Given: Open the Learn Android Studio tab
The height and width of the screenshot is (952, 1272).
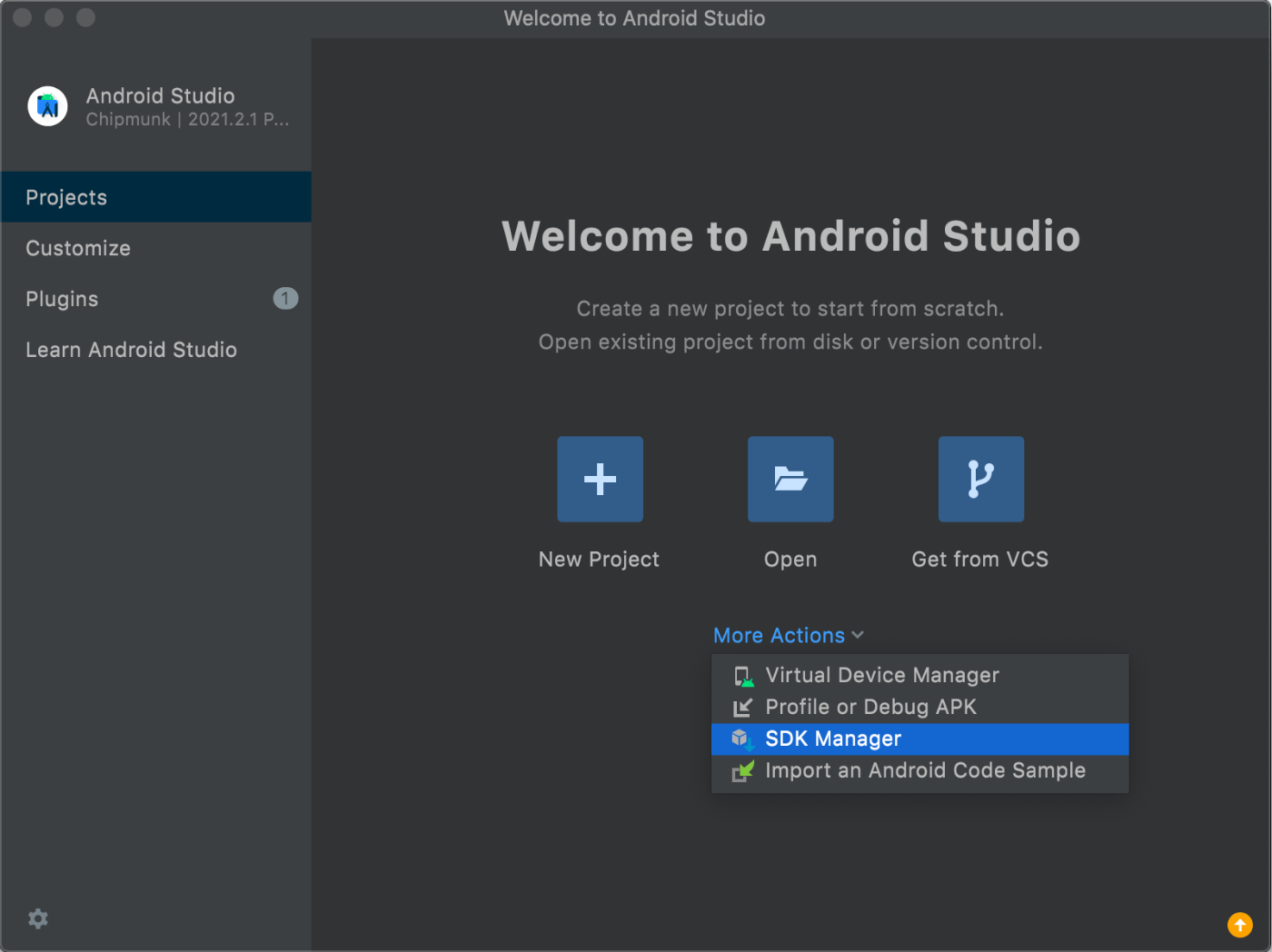Looking at the screenshot, I should click(x=156, y=350).
